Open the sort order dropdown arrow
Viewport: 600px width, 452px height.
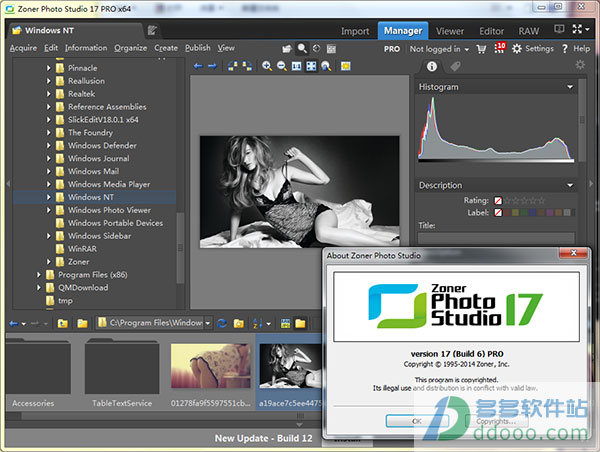pos(269,324)
